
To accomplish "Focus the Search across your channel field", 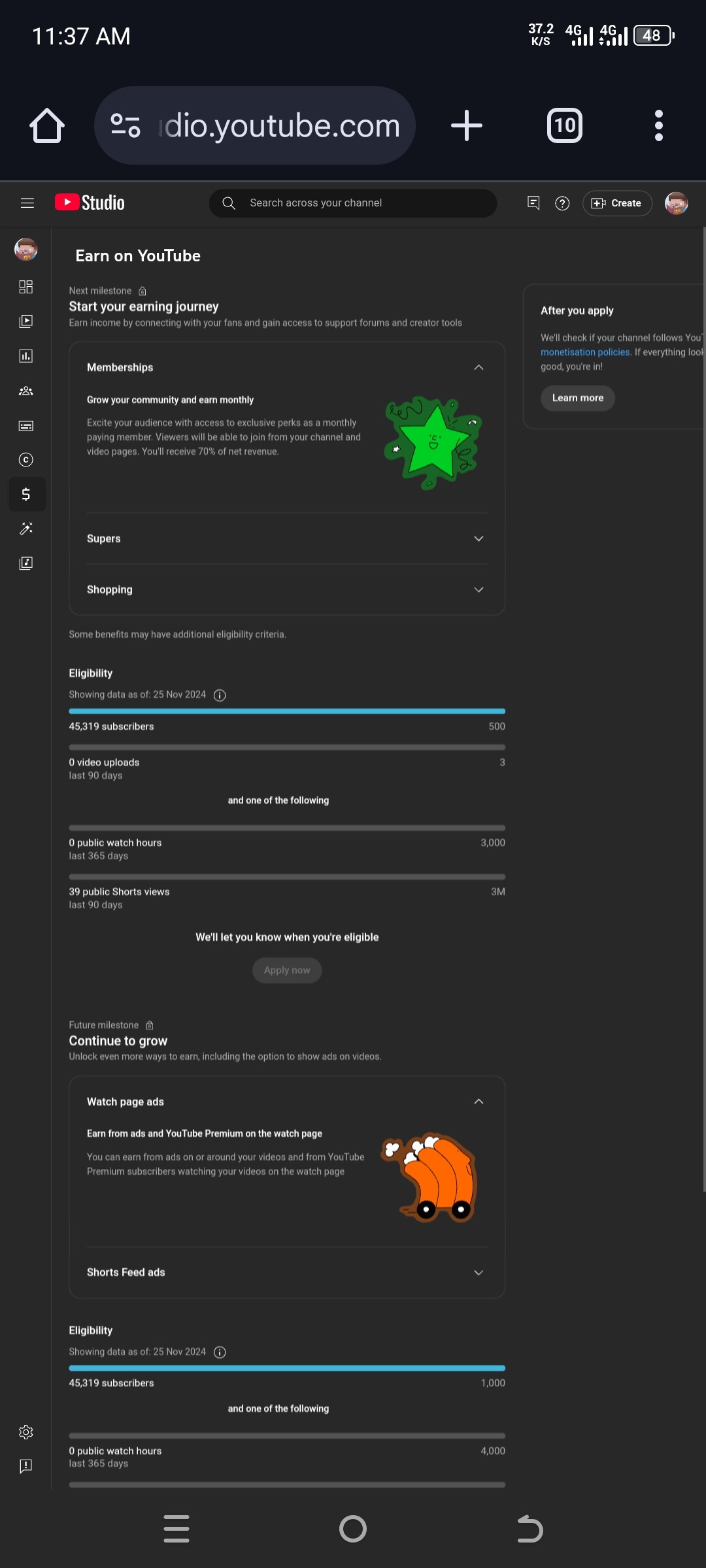I will [x=353, y=203].
